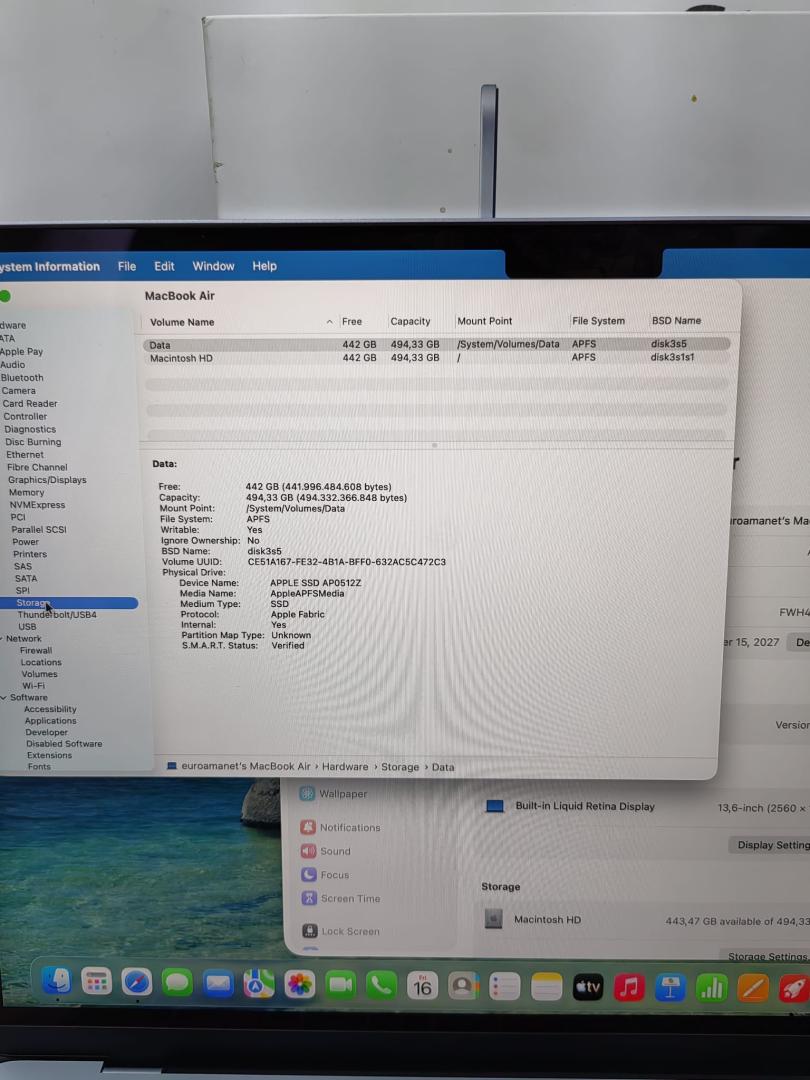The height and width of the screenshot is (1080, 810).
Task: Open Contacts from the Dock
Action: point(464,987)
